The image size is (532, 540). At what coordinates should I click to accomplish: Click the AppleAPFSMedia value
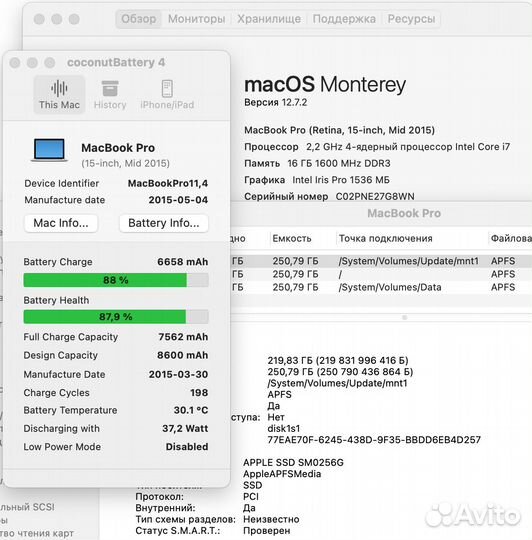(x=282, y=474)
